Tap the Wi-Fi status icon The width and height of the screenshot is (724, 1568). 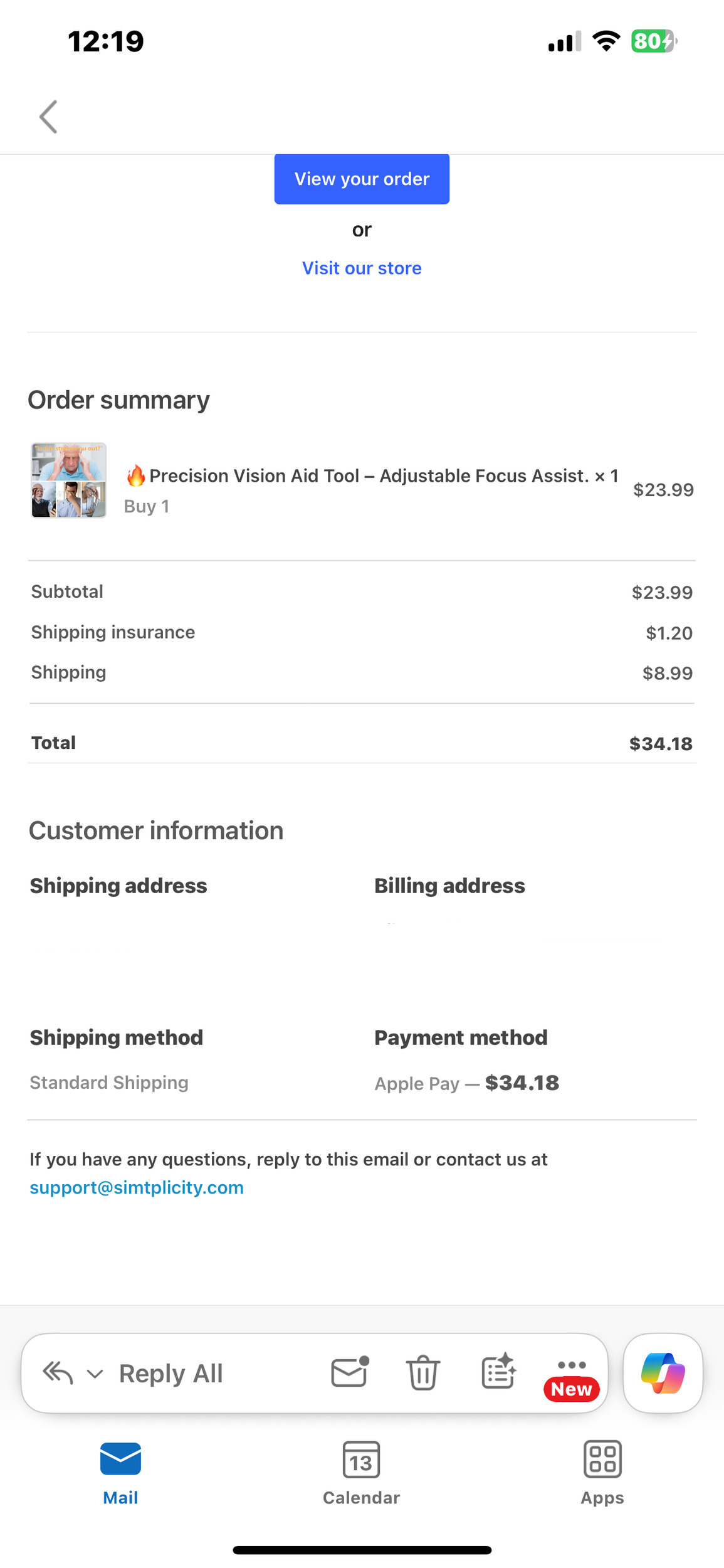pos(606,41)
